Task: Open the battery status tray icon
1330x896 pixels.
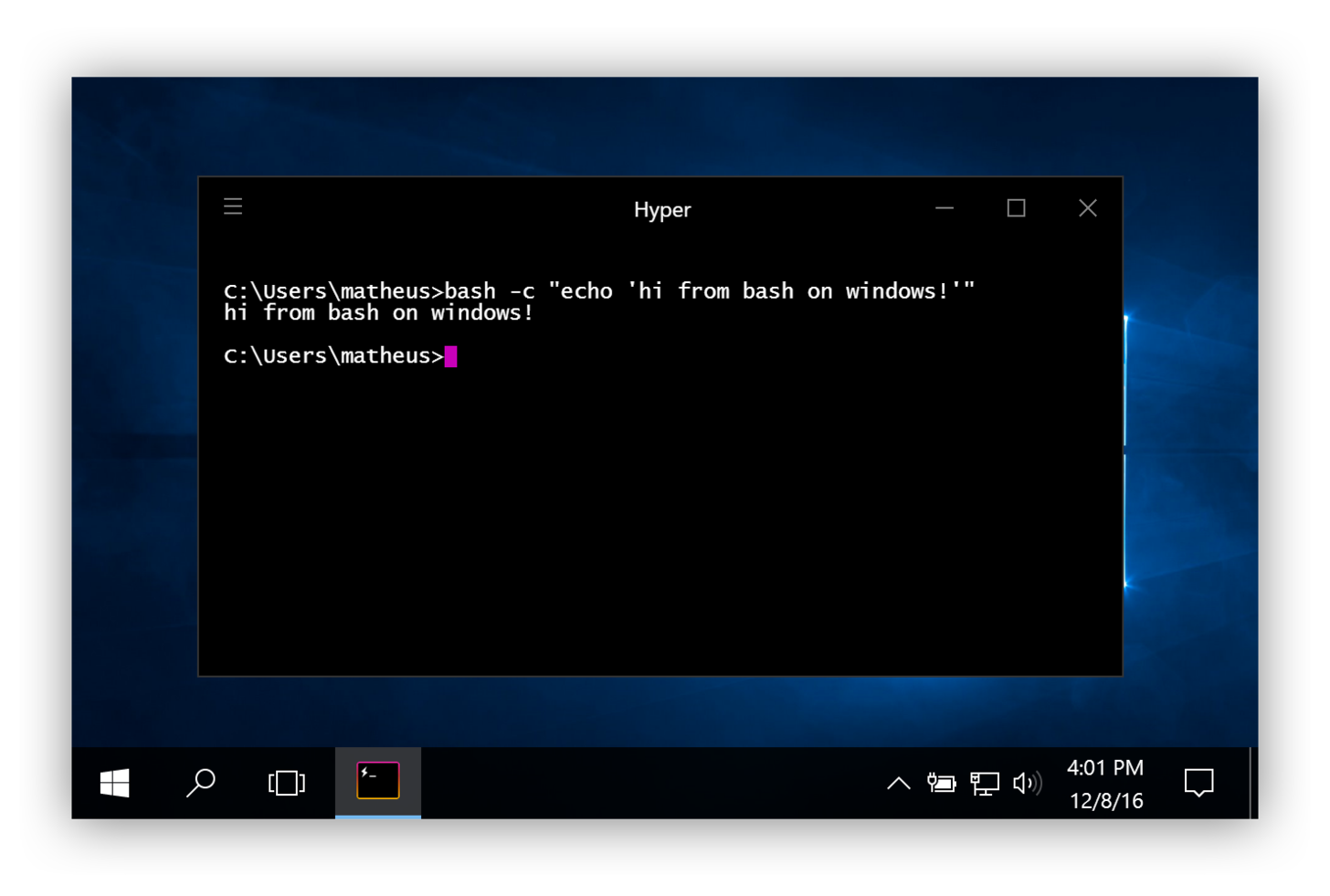Action: [941, 783]
